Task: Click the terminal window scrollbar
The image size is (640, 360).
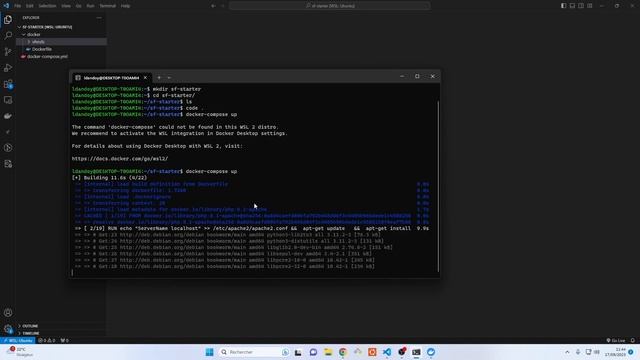Action: pyautogui.click(x=438, y=186)
